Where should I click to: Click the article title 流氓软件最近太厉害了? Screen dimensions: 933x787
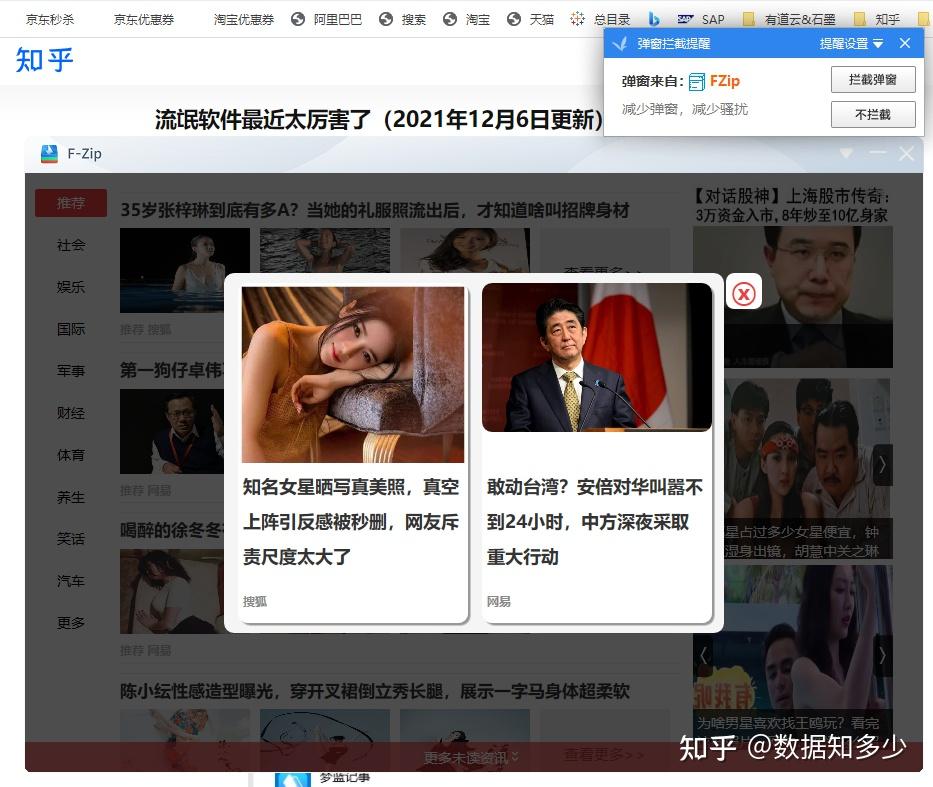pos(378,120)
